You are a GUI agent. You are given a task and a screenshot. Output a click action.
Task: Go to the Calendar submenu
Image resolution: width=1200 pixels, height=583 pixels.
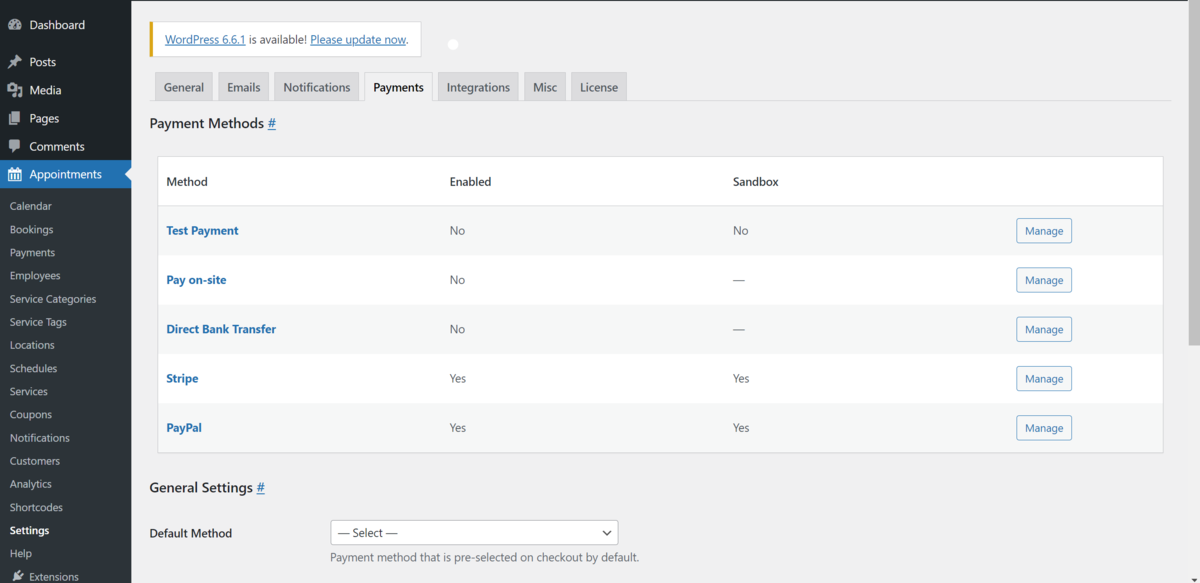tap(31, 206)
